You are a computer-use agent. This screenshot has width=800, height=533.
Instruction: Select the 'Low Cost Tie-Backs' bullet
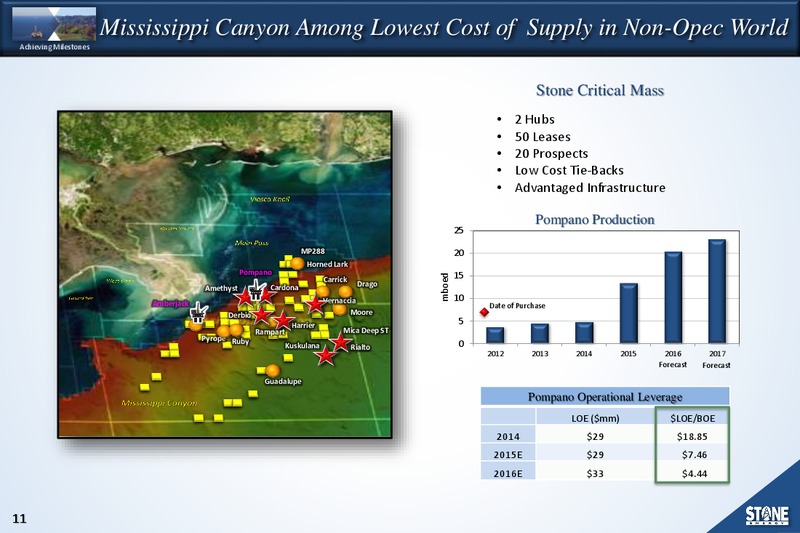tap(569, 170)
